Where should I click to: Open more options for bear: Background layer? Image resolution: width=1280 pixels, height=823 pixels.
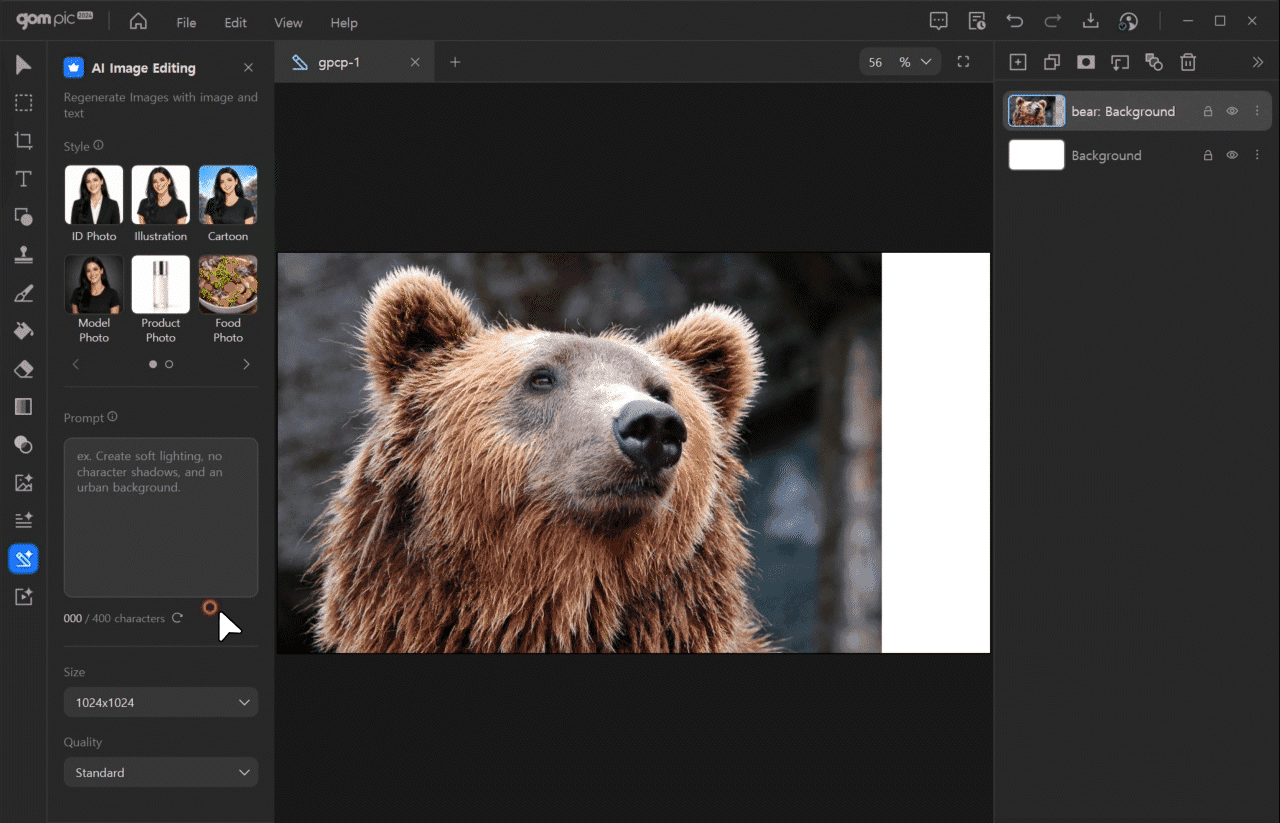pos(1257,111)
